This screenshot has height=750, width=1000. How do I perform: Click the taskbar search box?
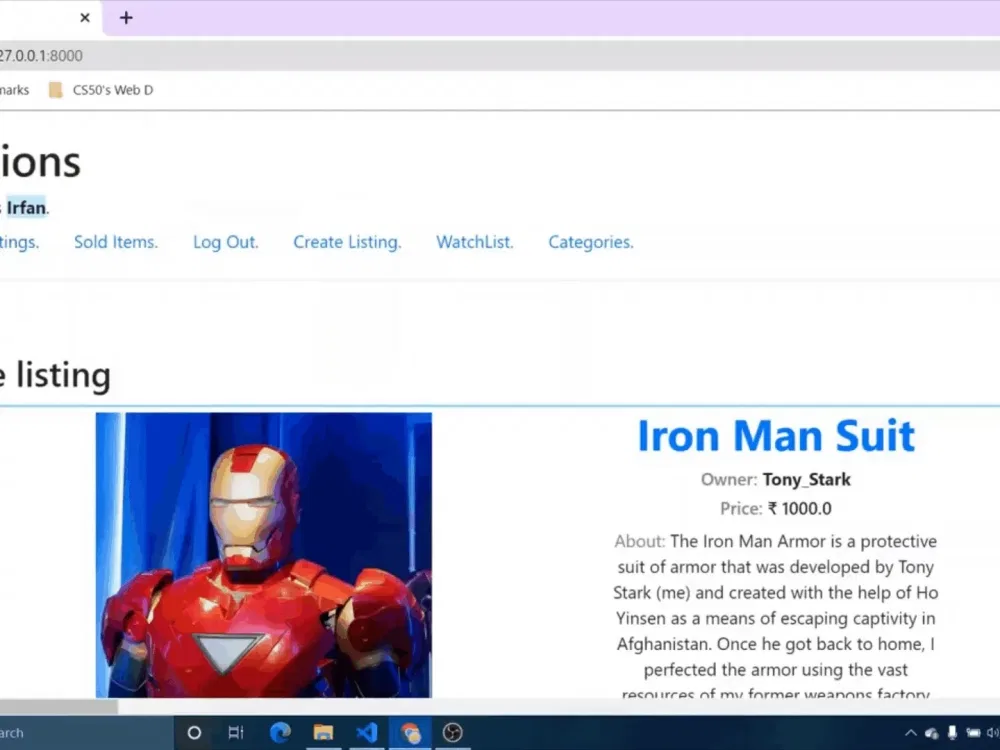(86, 733)
